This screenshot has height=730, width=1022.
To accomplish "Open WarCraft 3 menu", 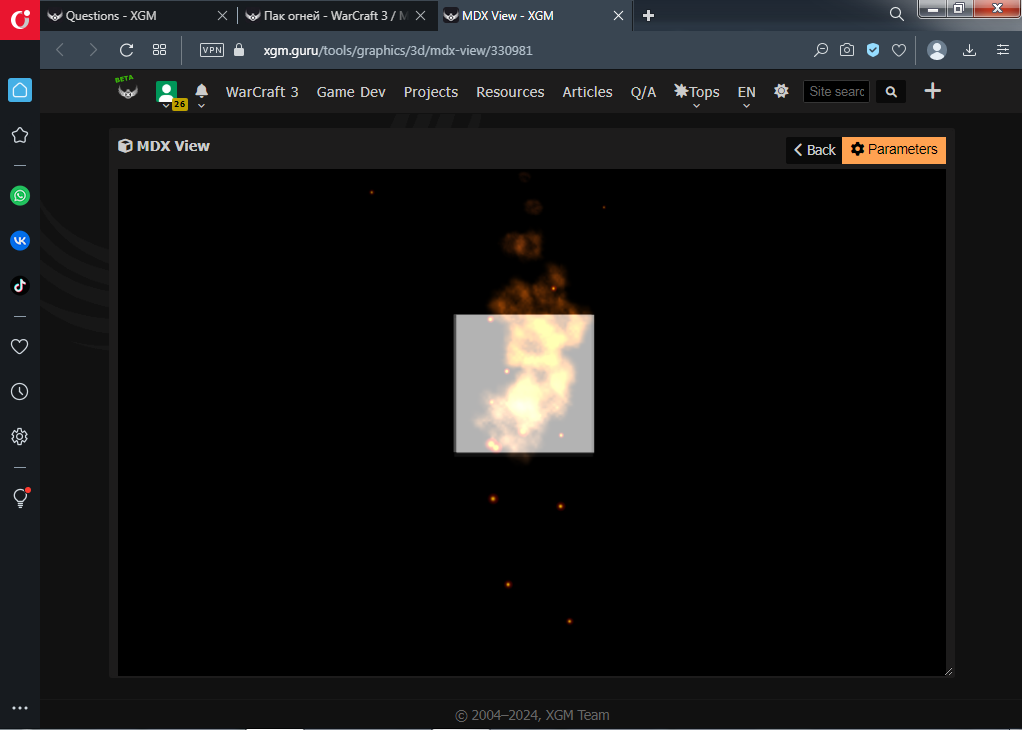I will tap(262, 92).
